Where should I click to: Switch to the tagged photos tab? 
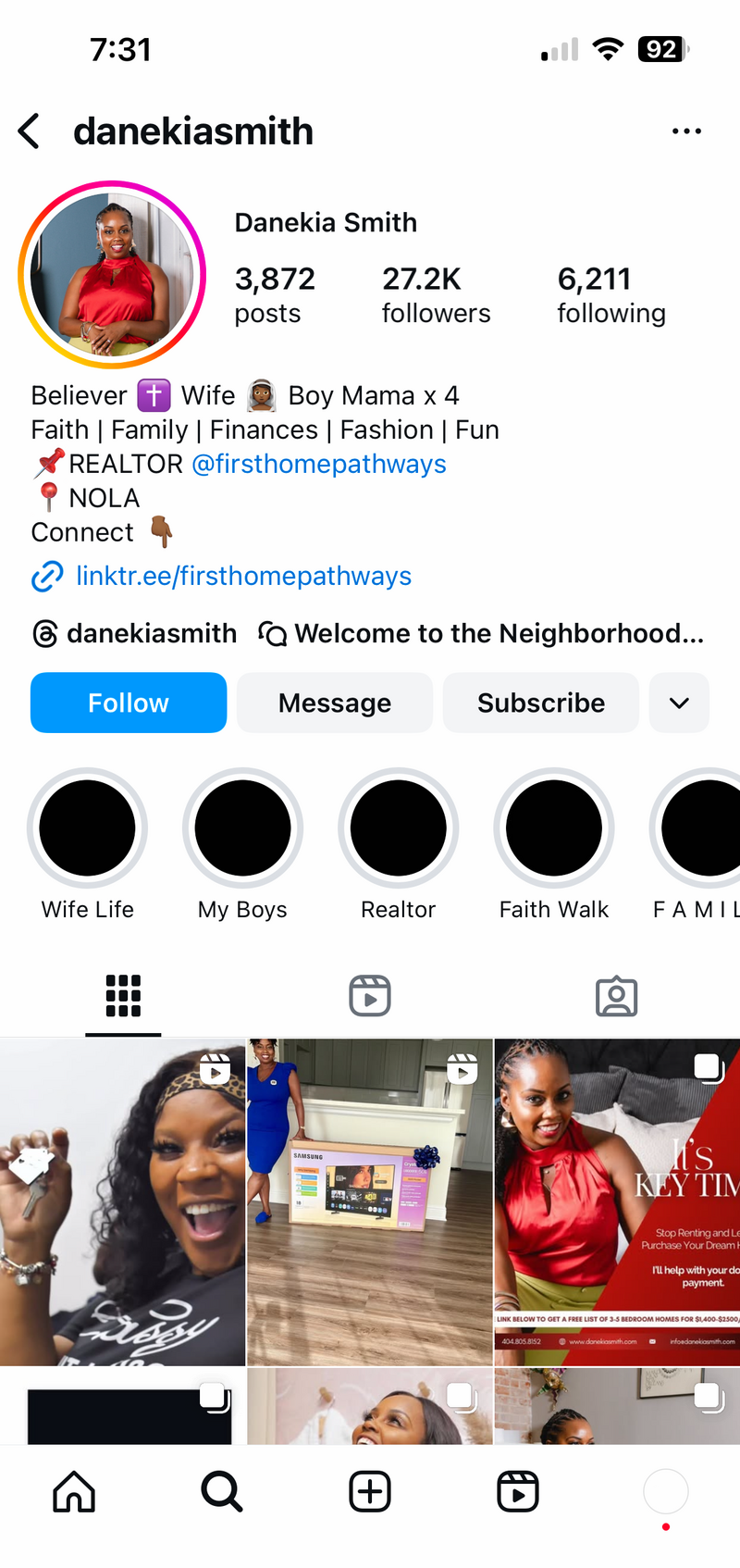[617, 996]
